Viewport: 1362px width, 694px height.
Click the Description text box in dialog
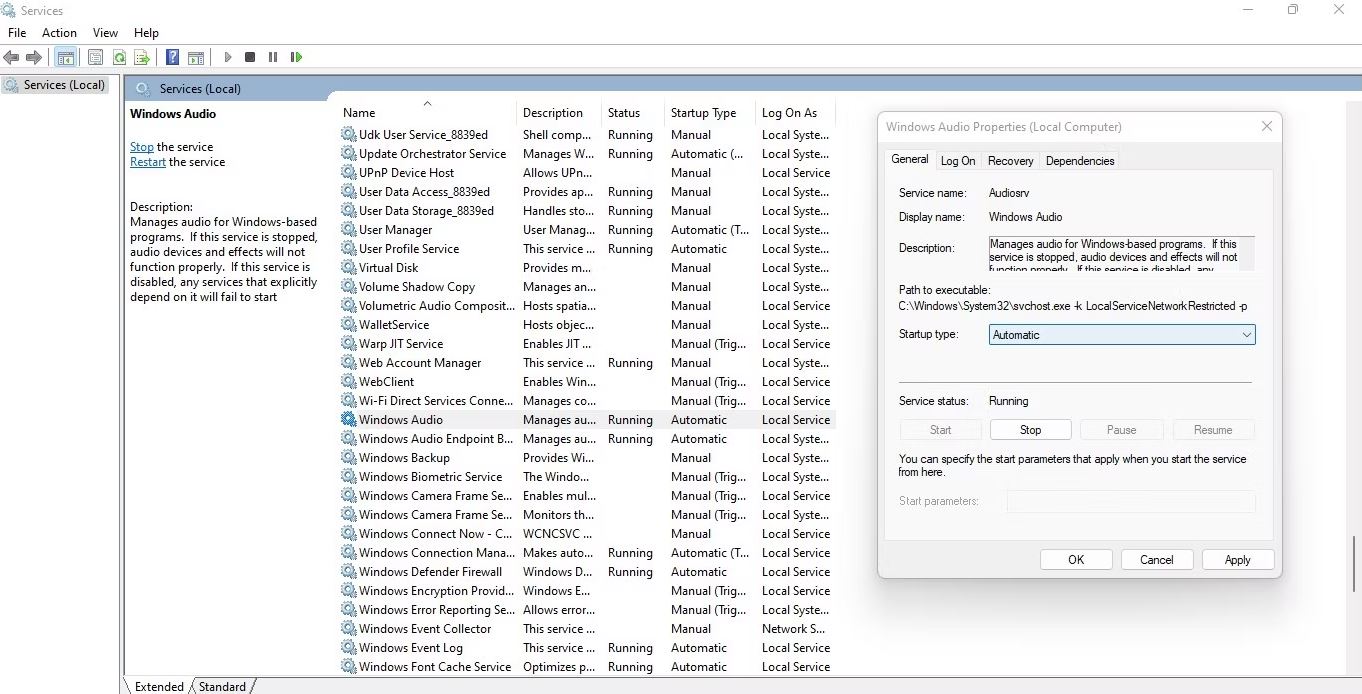(x=1122, y=253)
